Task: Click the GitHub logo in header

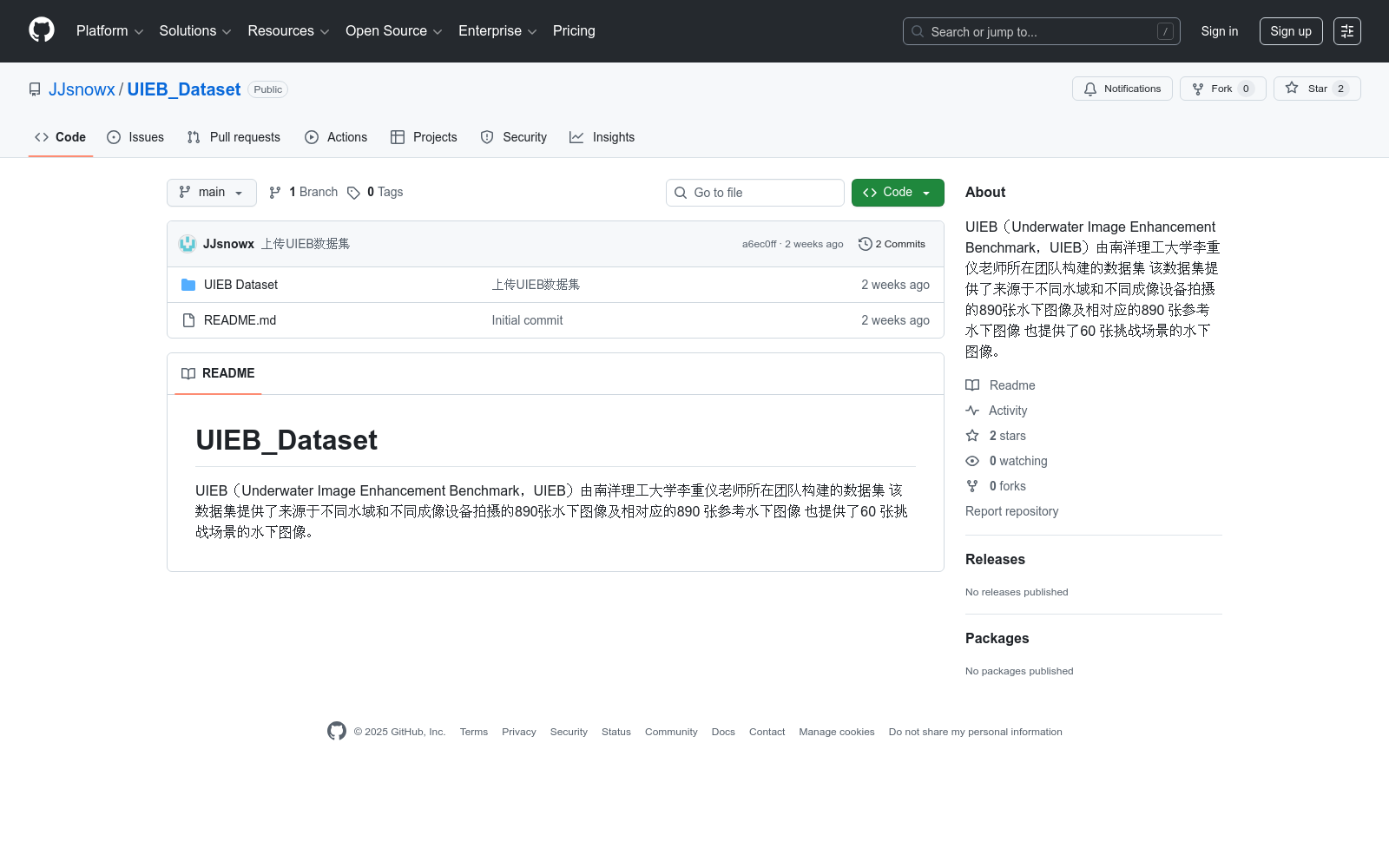Action: pos(42,30)
